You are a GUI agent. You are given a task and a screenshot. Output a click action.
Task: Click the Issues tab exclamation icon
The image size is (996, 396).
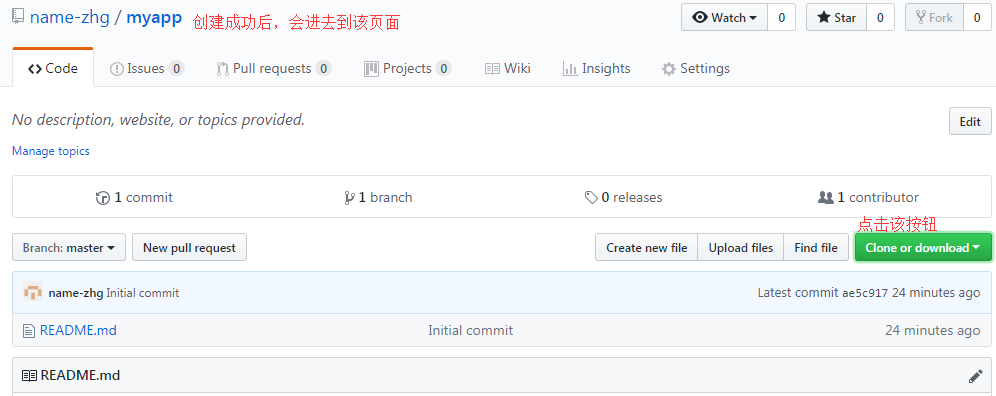(117, 69)
